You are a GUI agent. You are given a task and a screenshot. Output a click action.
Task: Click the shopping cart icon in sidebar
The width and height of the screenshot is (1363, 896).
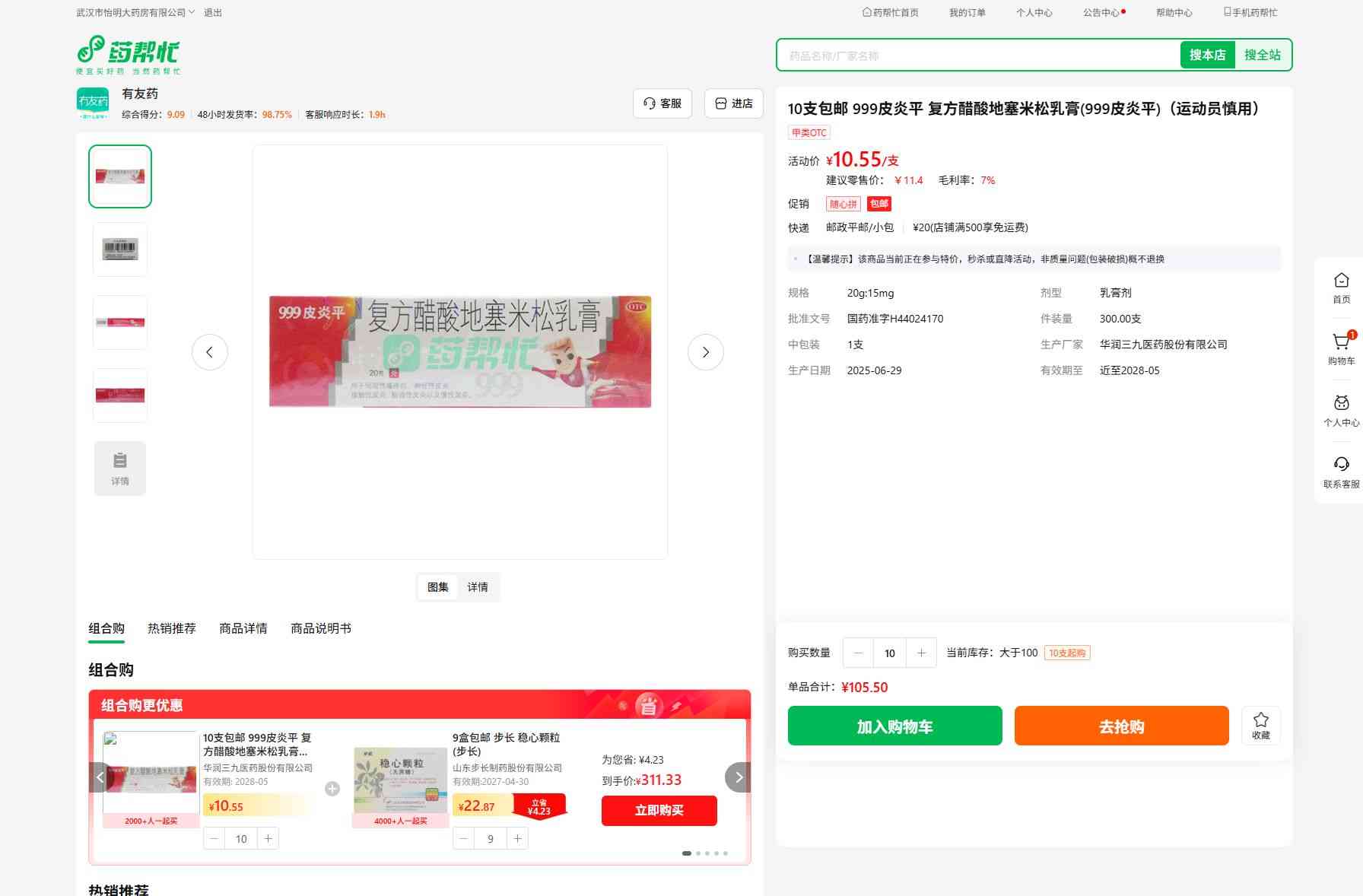[x=1341, y=343]
